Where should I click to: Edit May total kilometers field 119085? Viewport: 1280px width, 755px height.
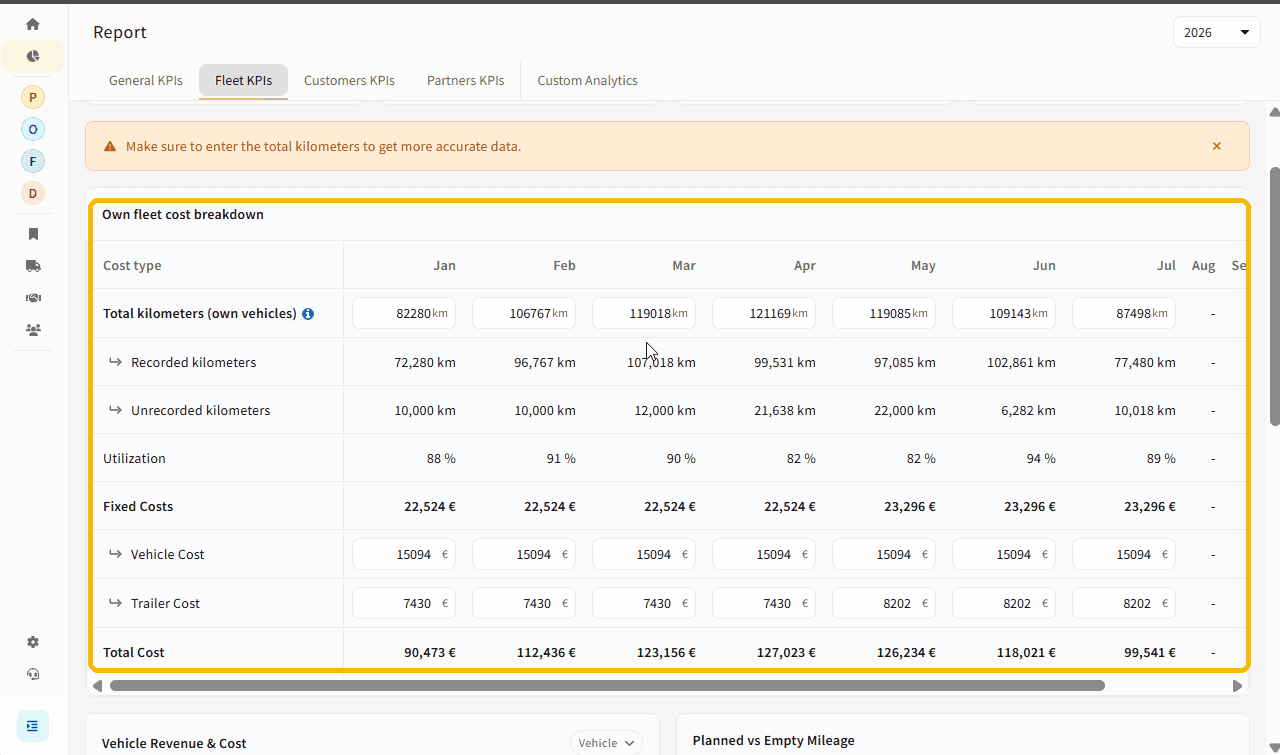[x=884, y=313]
